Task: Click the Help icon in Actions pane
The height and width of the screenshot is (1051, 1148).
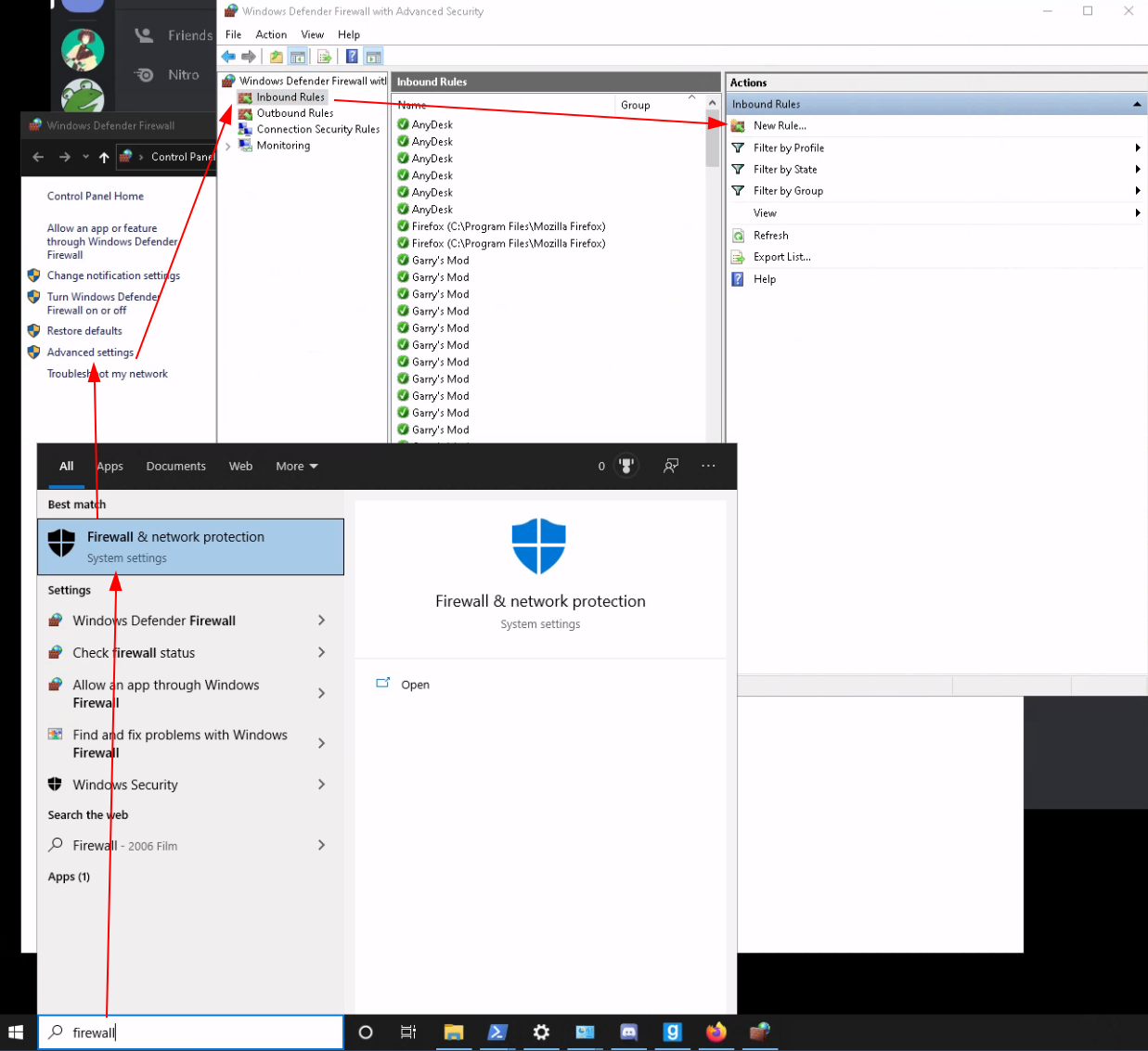Action: (x=738, y=279)
